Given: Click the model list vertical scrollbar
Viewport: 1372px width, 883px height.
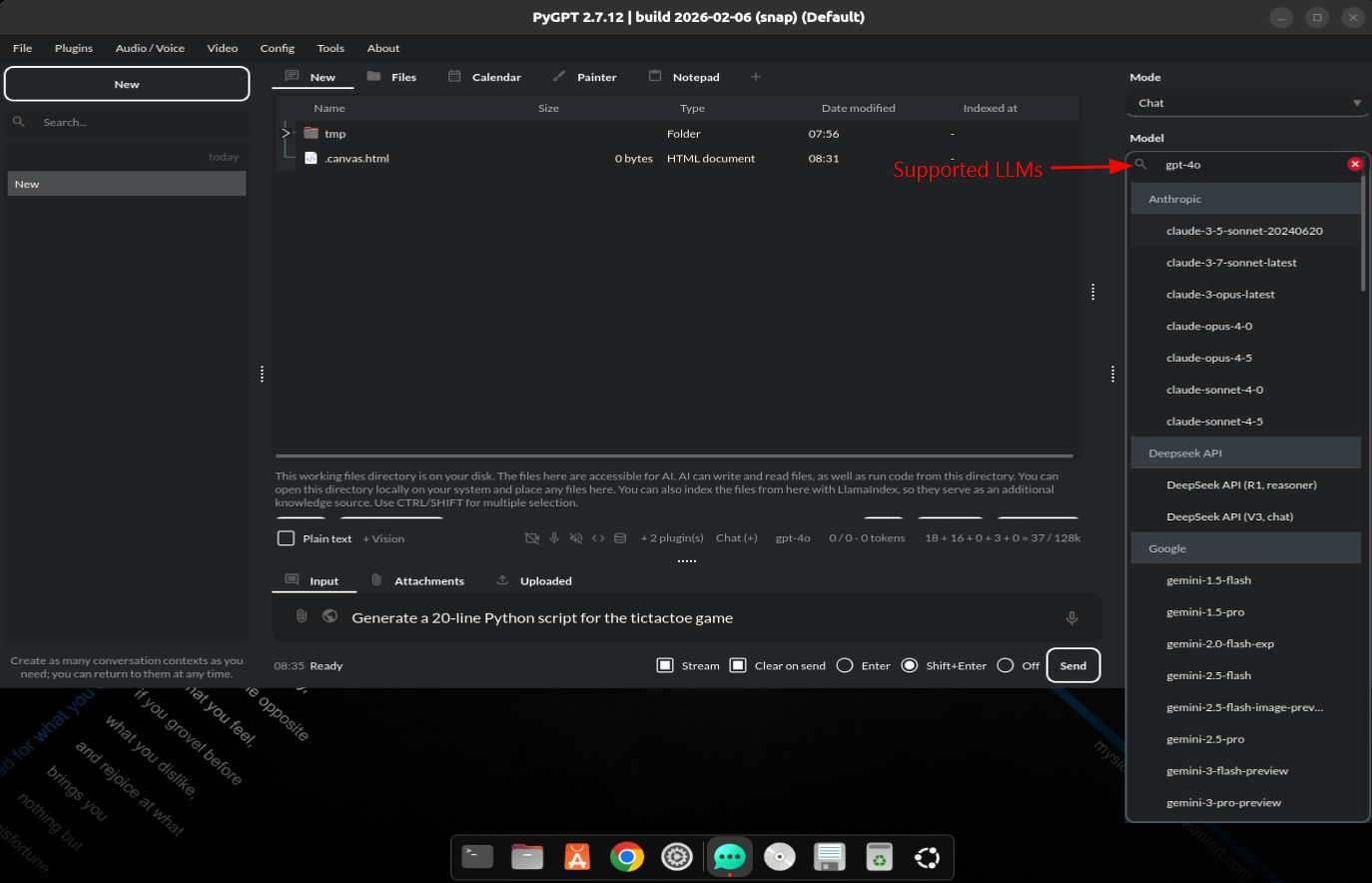Looking at the screenshot, I should tap(1363, 235).
